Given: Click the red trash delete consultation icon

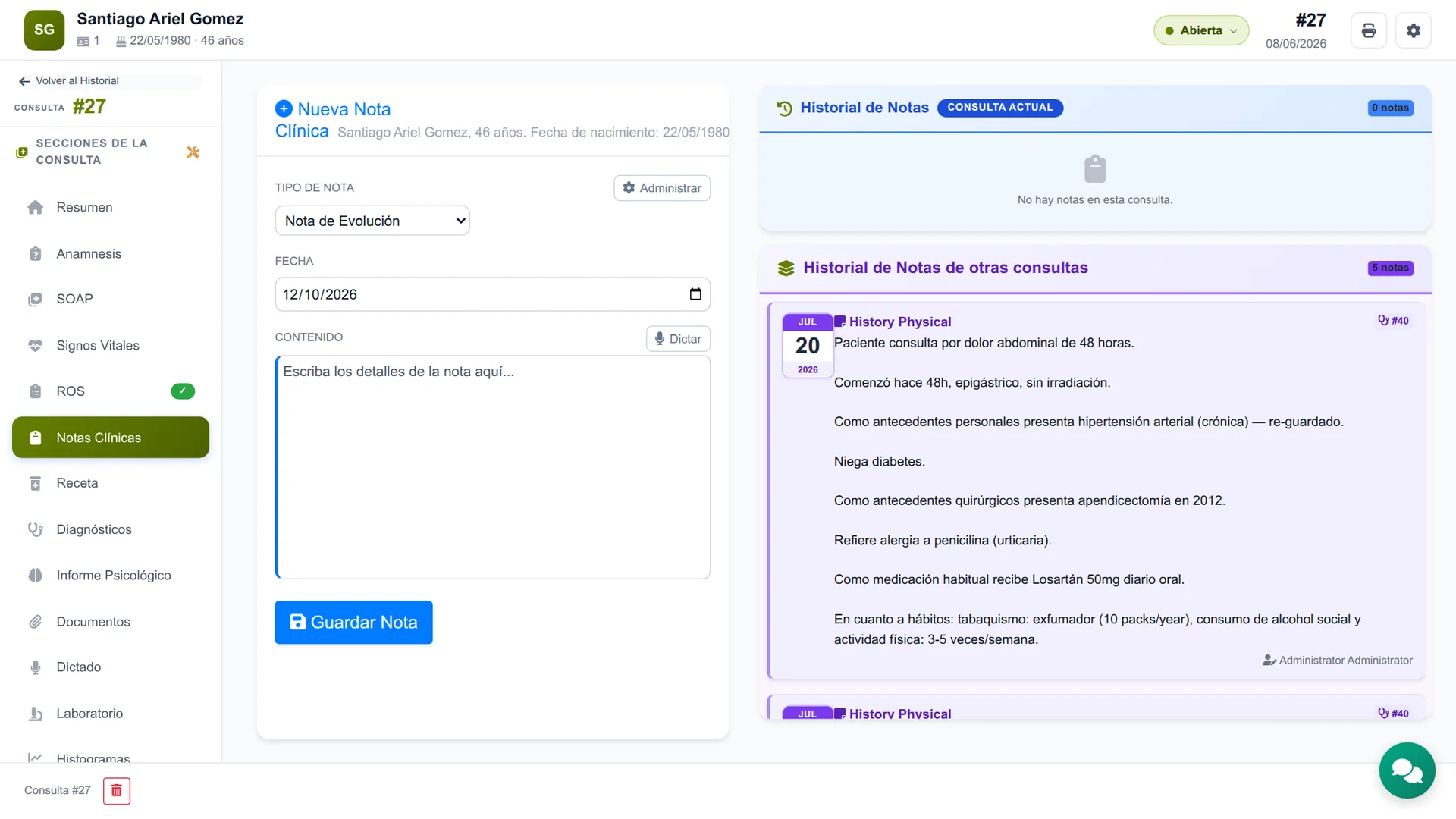Looking at the screenshot, I should point(117,791).
